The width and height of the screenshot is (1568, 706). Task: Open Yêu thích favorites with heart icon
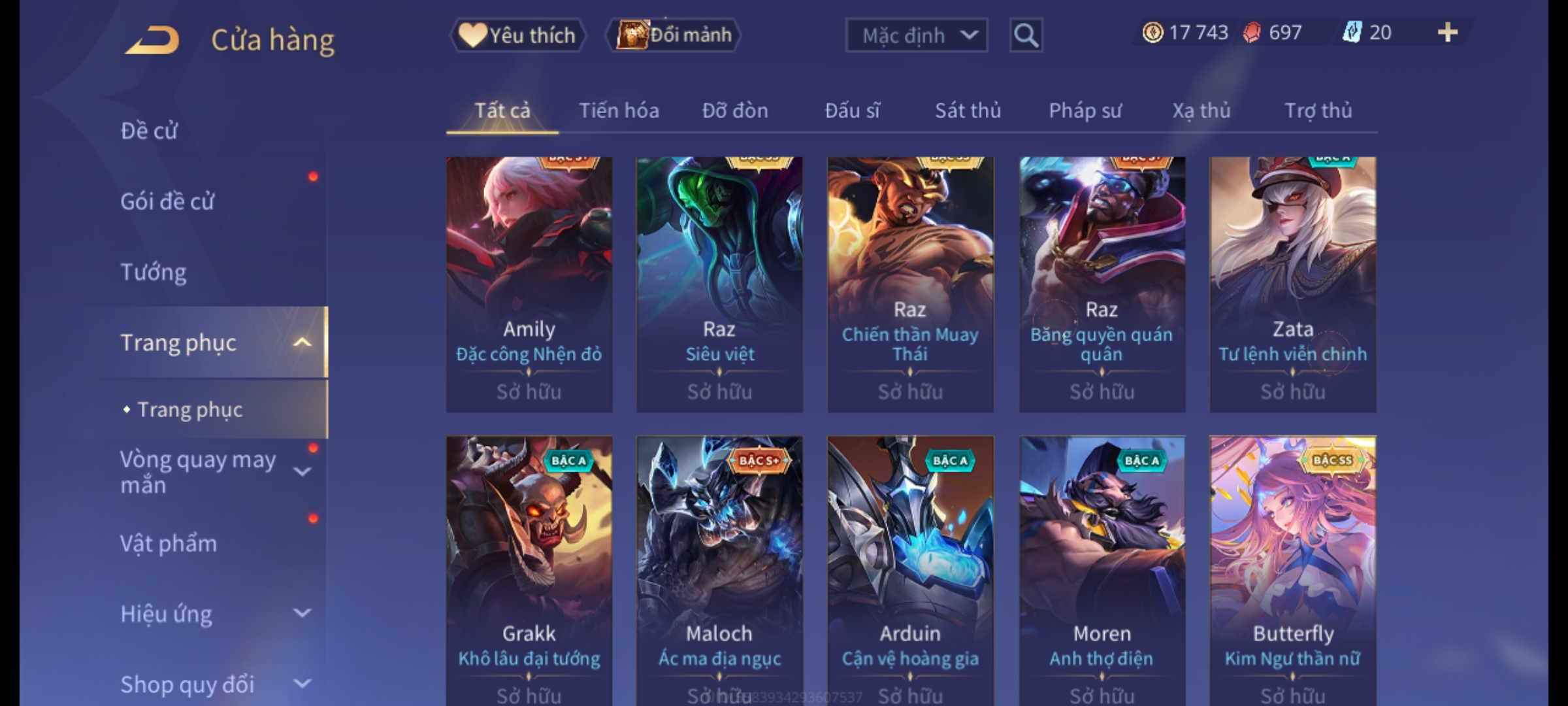tap(517, 35)
